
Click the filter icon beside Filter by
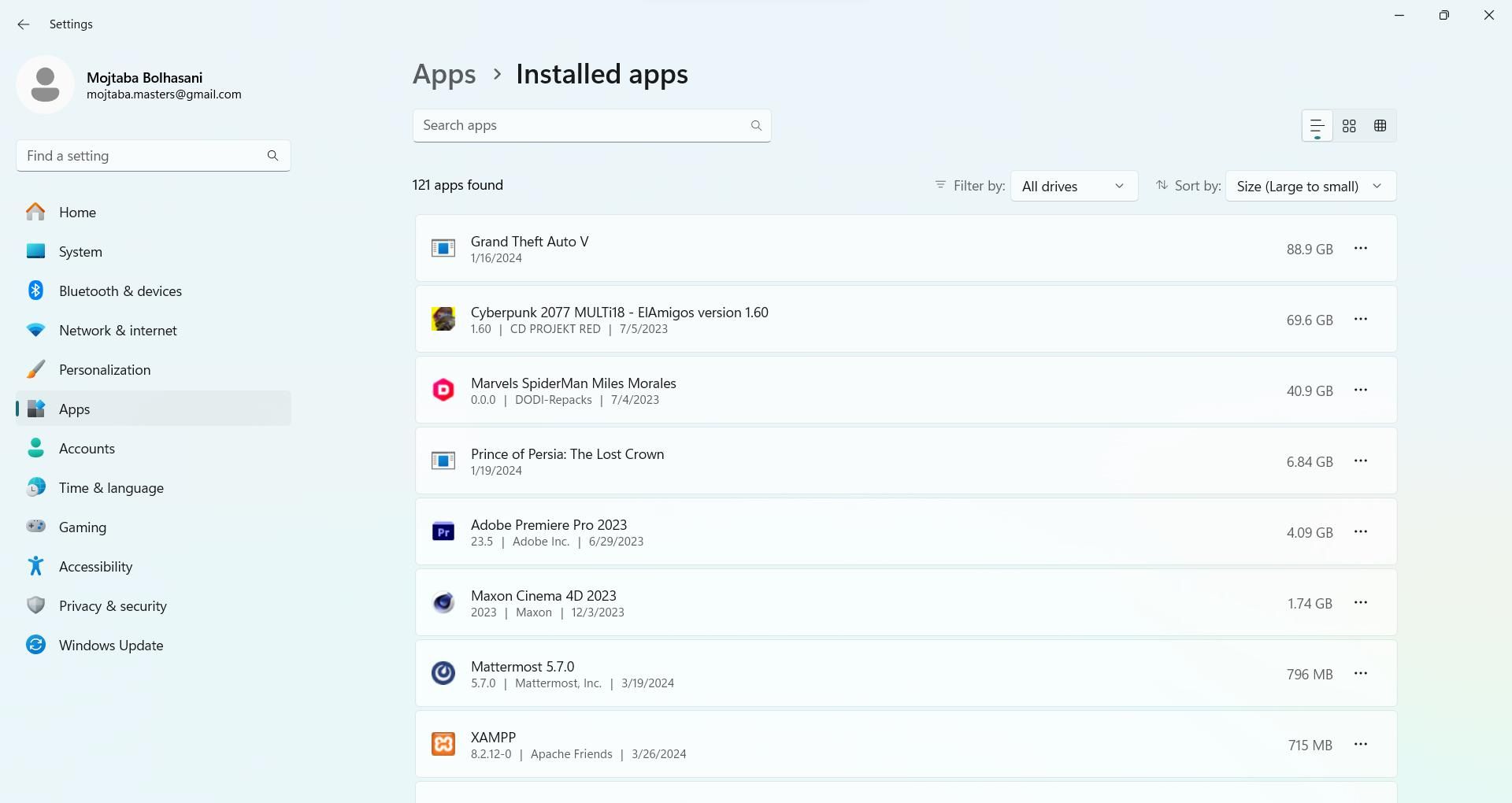pos(939,185)
